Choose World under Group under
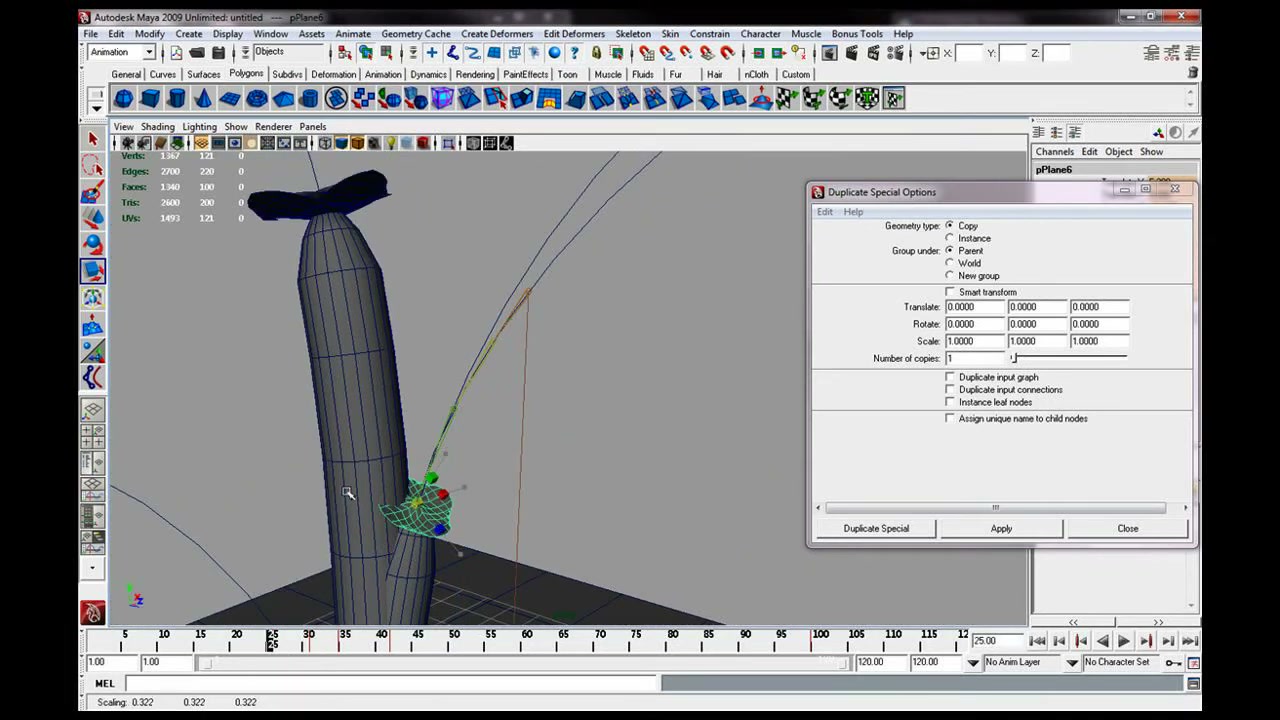Image resolution: width=1280 pixels, height=720 pixels. (x=949, y=263)
